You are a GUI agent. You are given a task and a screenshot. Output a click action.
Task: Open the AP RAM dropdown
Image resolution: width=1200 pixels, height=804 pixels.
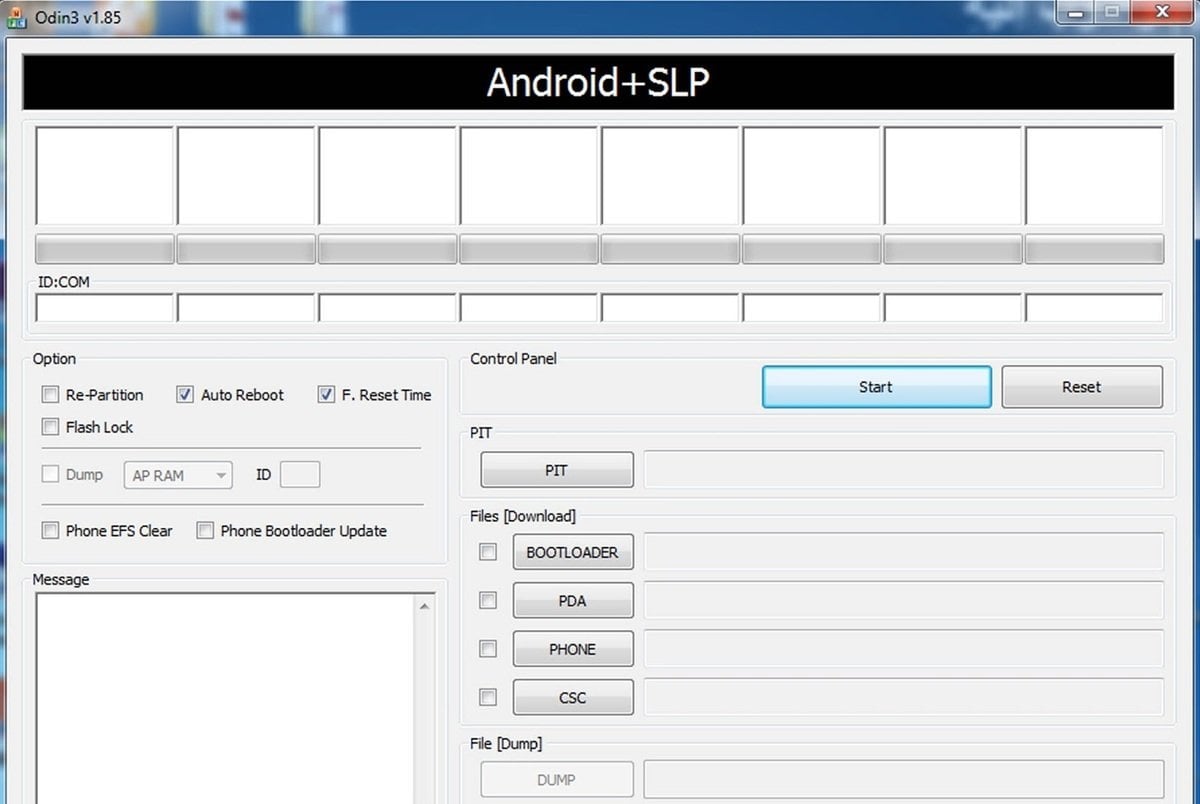tap(178, 475)
